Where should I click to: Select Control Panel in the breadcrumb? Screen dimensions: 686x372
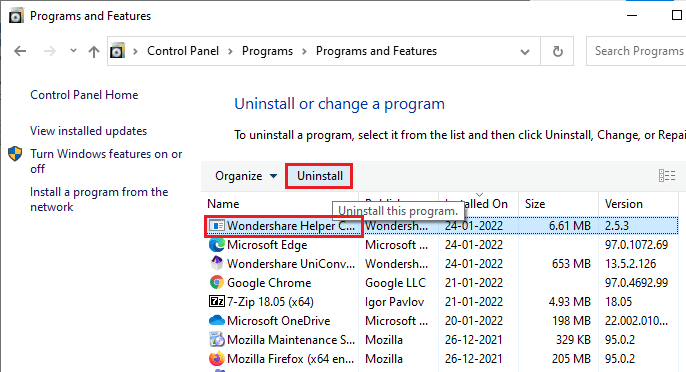[x=183, y=51]
